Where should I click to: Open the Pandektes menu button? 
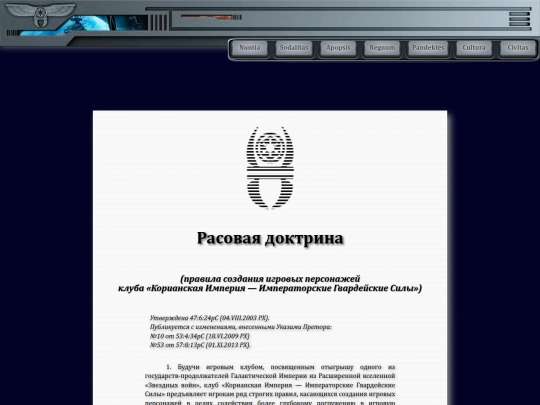pos(428,48)
